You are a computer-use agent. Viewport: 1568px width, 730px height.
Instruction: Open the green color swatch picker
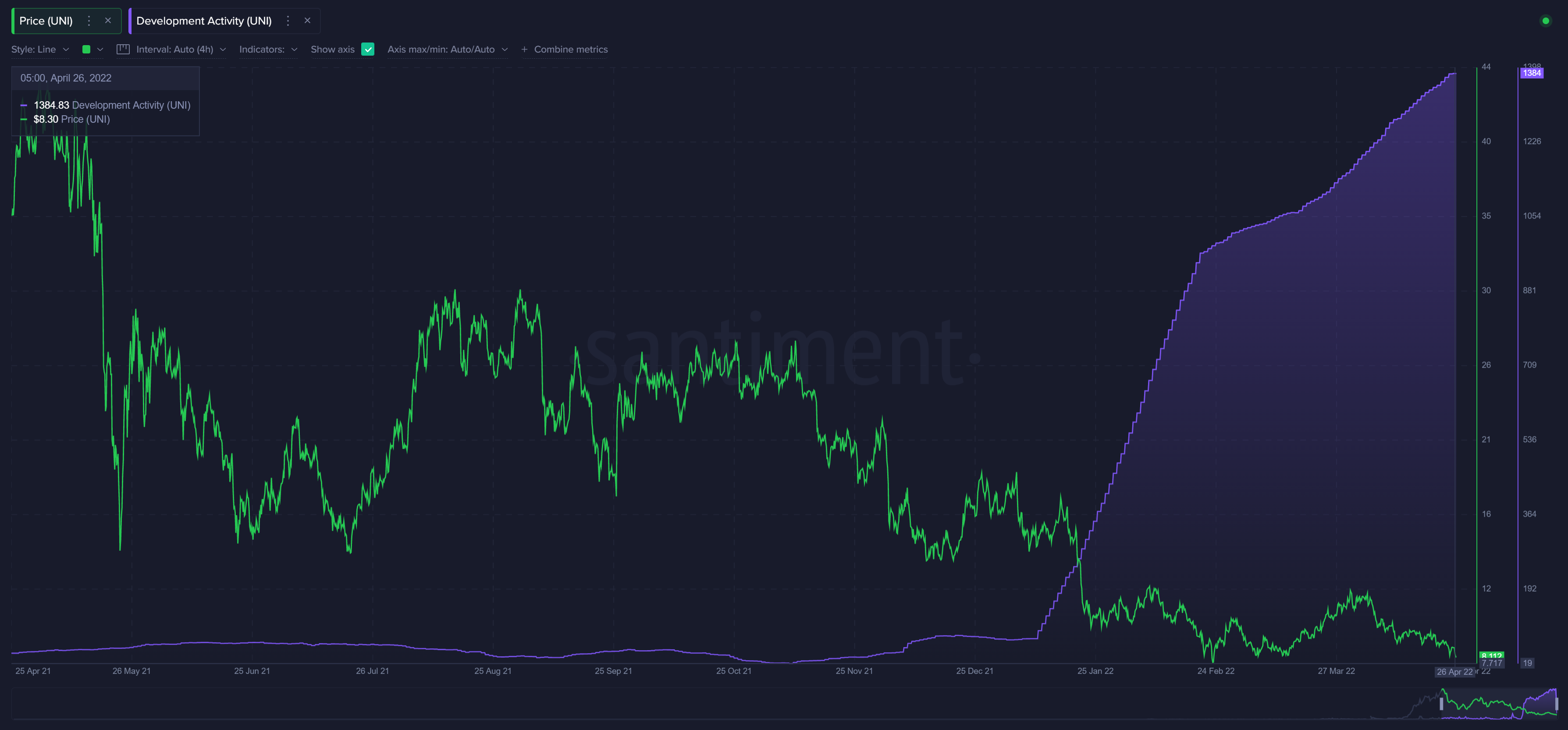tap(86, 49)
